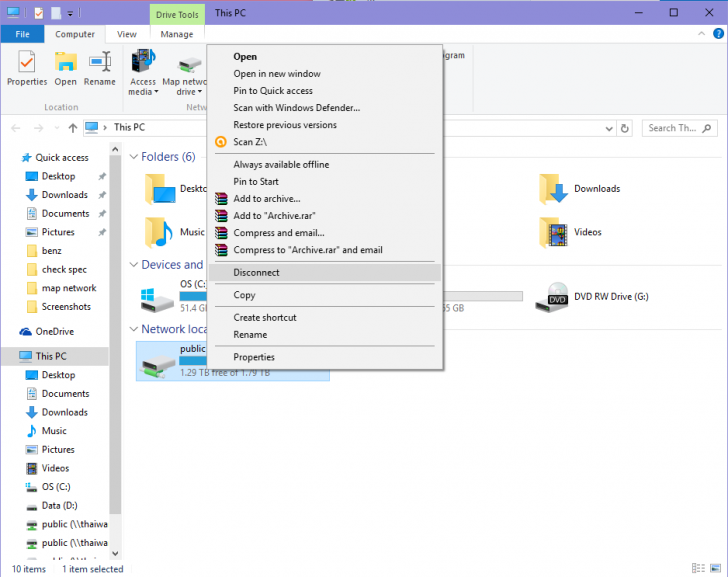
Task: Select the OS (C:) drive icon in main pane
Action: (157, 300)
